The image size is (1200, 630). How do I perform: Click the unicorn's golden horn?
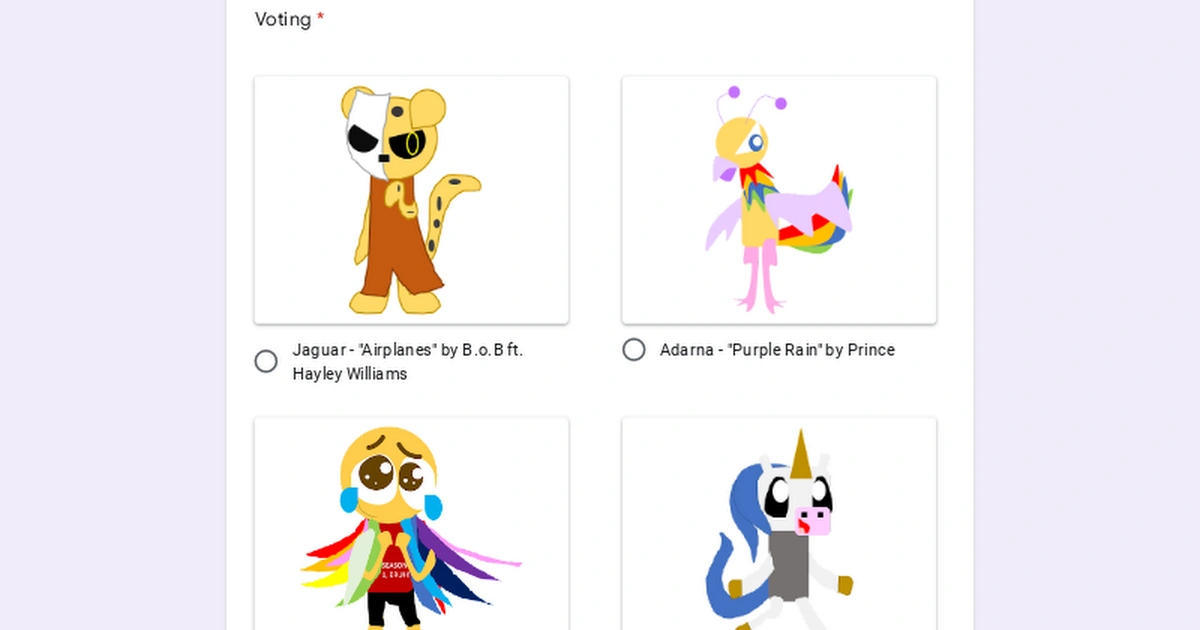801,453
